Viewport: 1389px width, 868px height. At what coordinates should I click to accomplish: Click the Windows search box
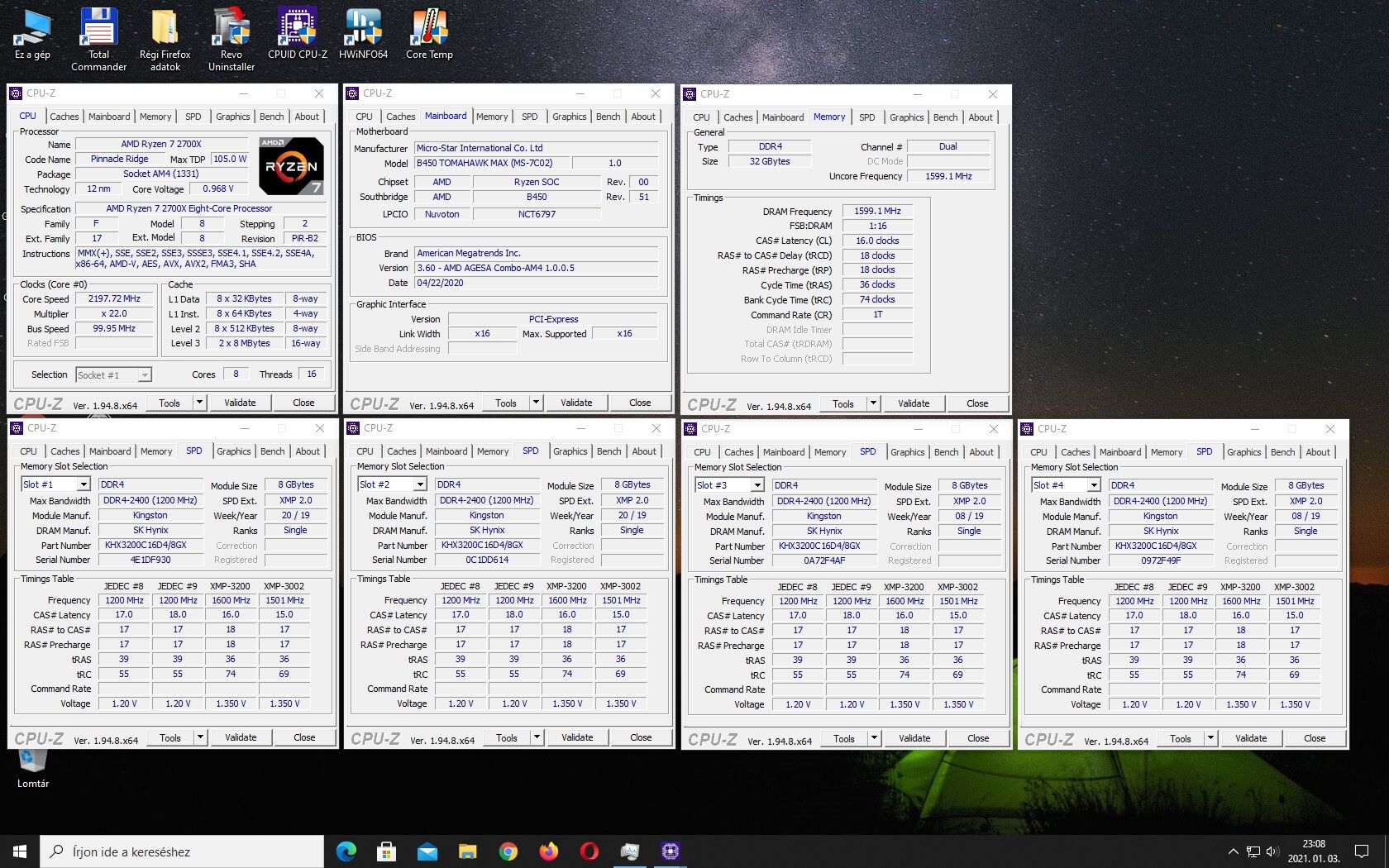tap(182, 851)
